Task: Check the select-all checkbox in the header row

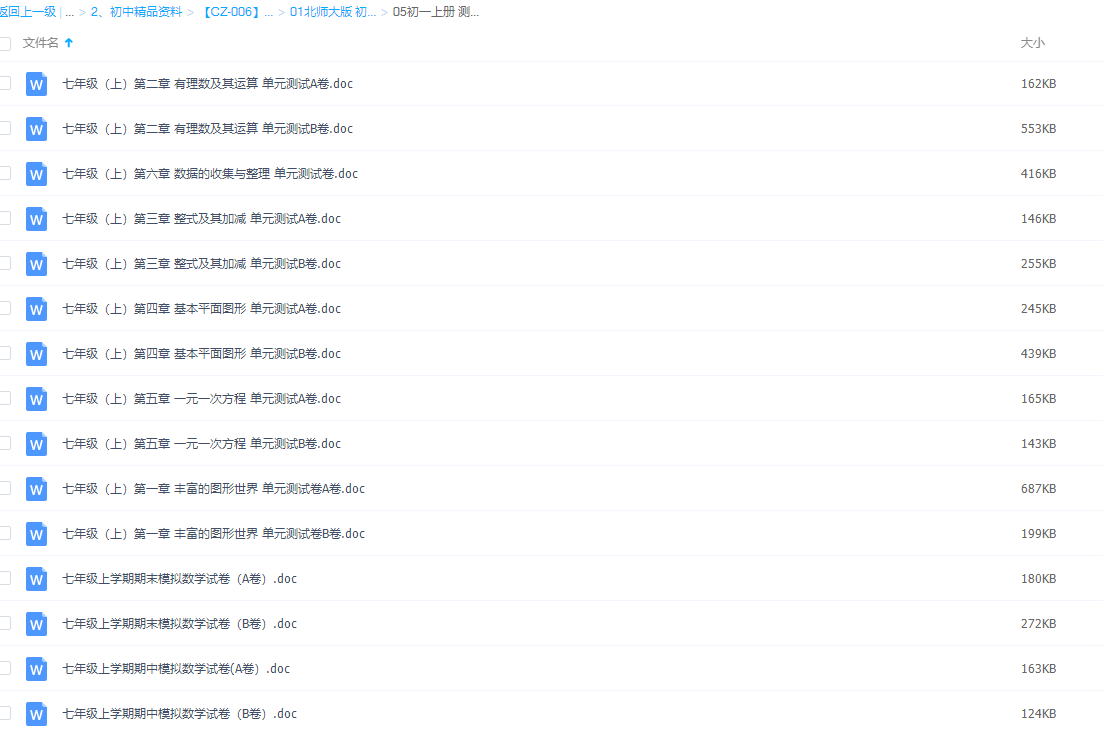Action: [6, 43]
